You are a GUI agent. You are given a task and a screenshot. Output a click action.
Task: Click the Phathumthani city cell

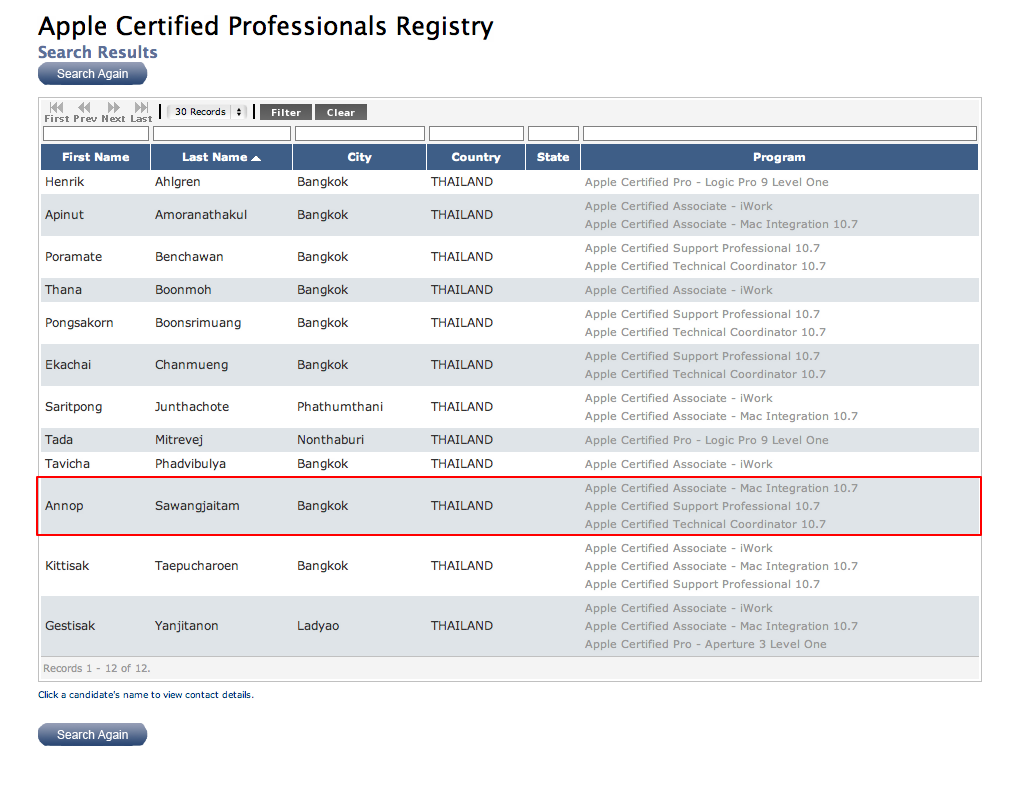(340, 407)
